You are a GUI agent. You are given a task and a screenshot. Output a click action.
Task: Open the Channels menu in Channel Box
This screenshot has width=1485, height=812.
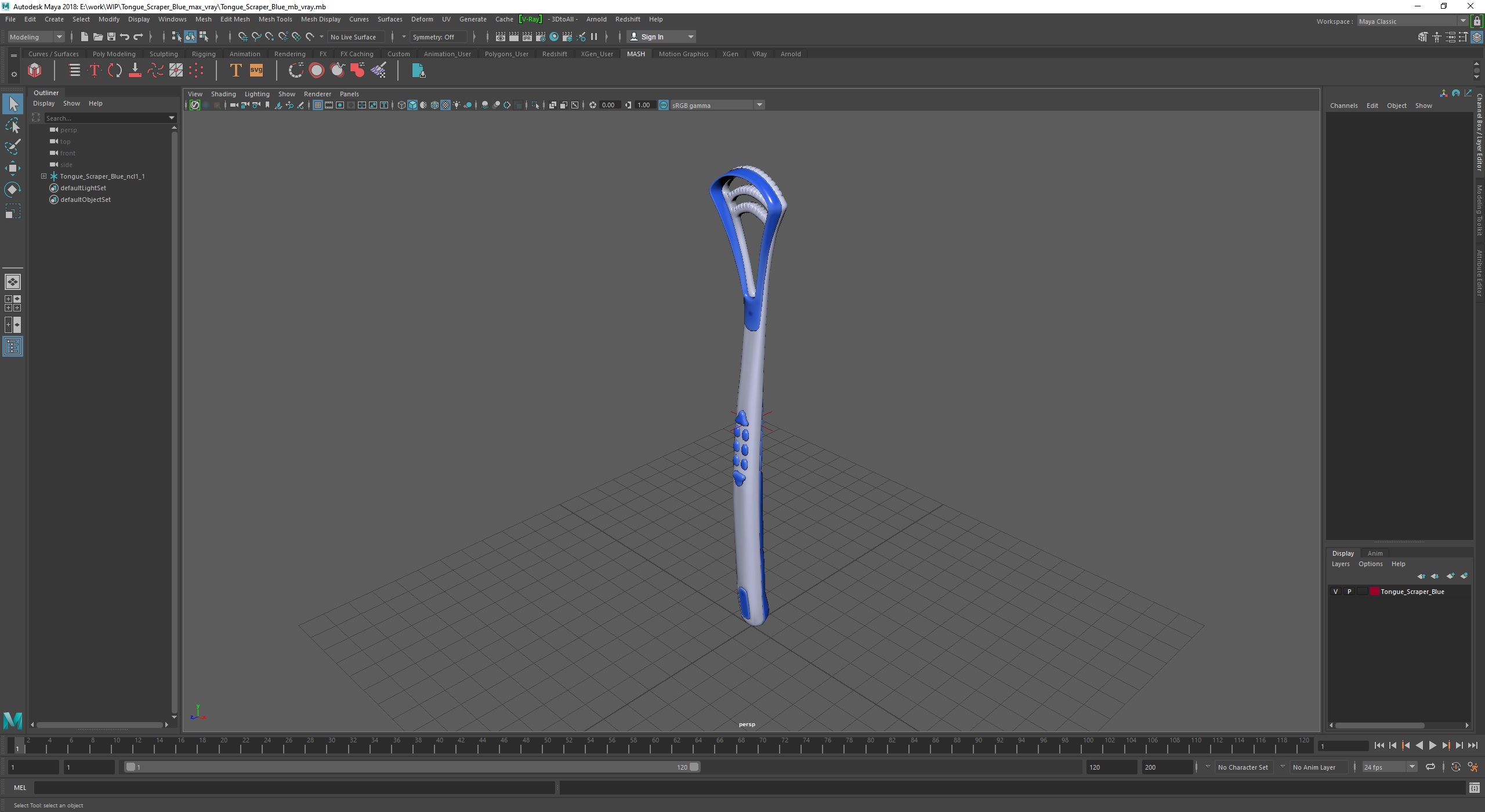click(1343, 106)
